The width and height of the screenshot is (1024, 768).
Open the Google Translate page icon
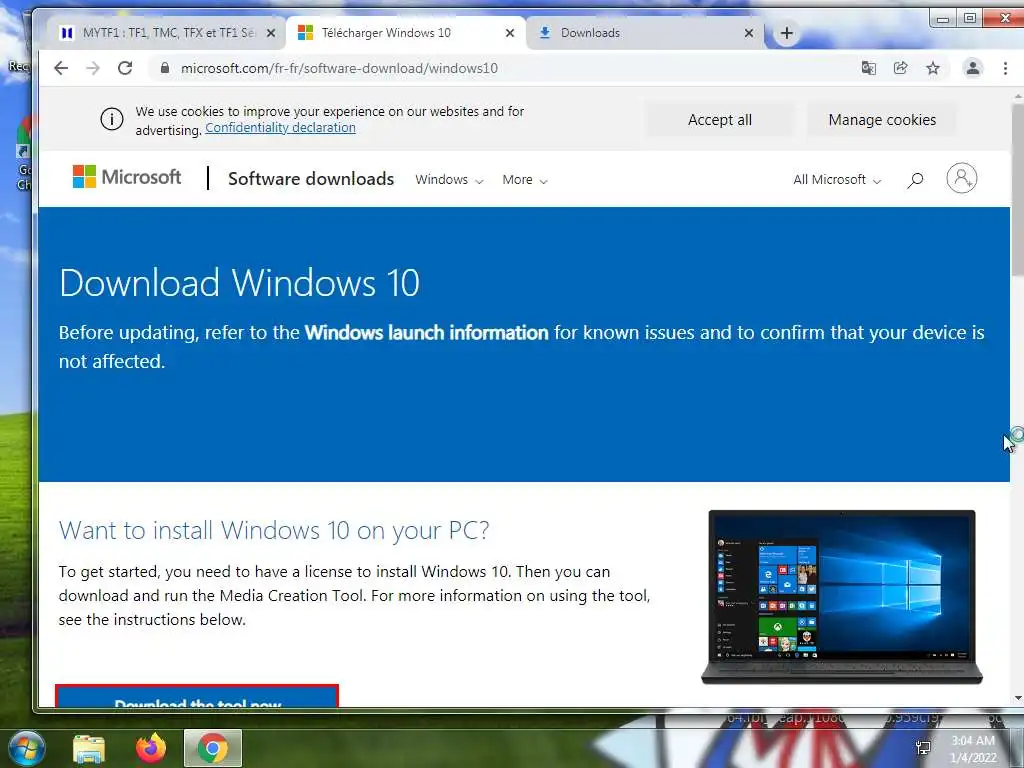click(869, 68)
